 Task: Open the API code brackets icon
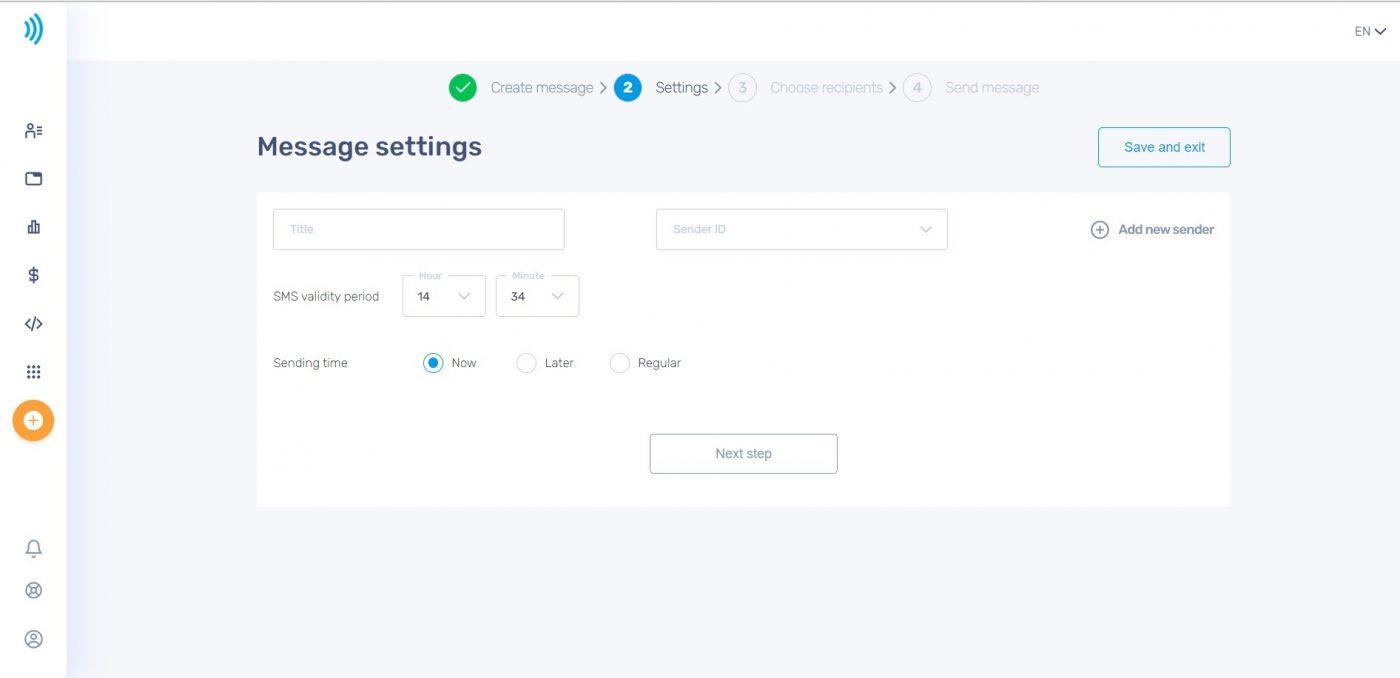33,324
